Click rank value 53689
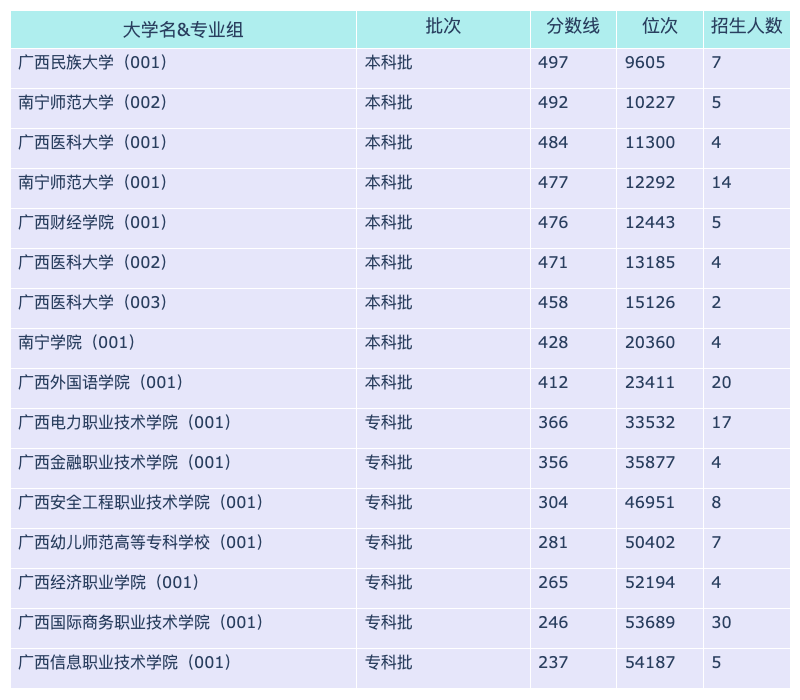Screen dimensions: 800x700 [x=650, y=622]
